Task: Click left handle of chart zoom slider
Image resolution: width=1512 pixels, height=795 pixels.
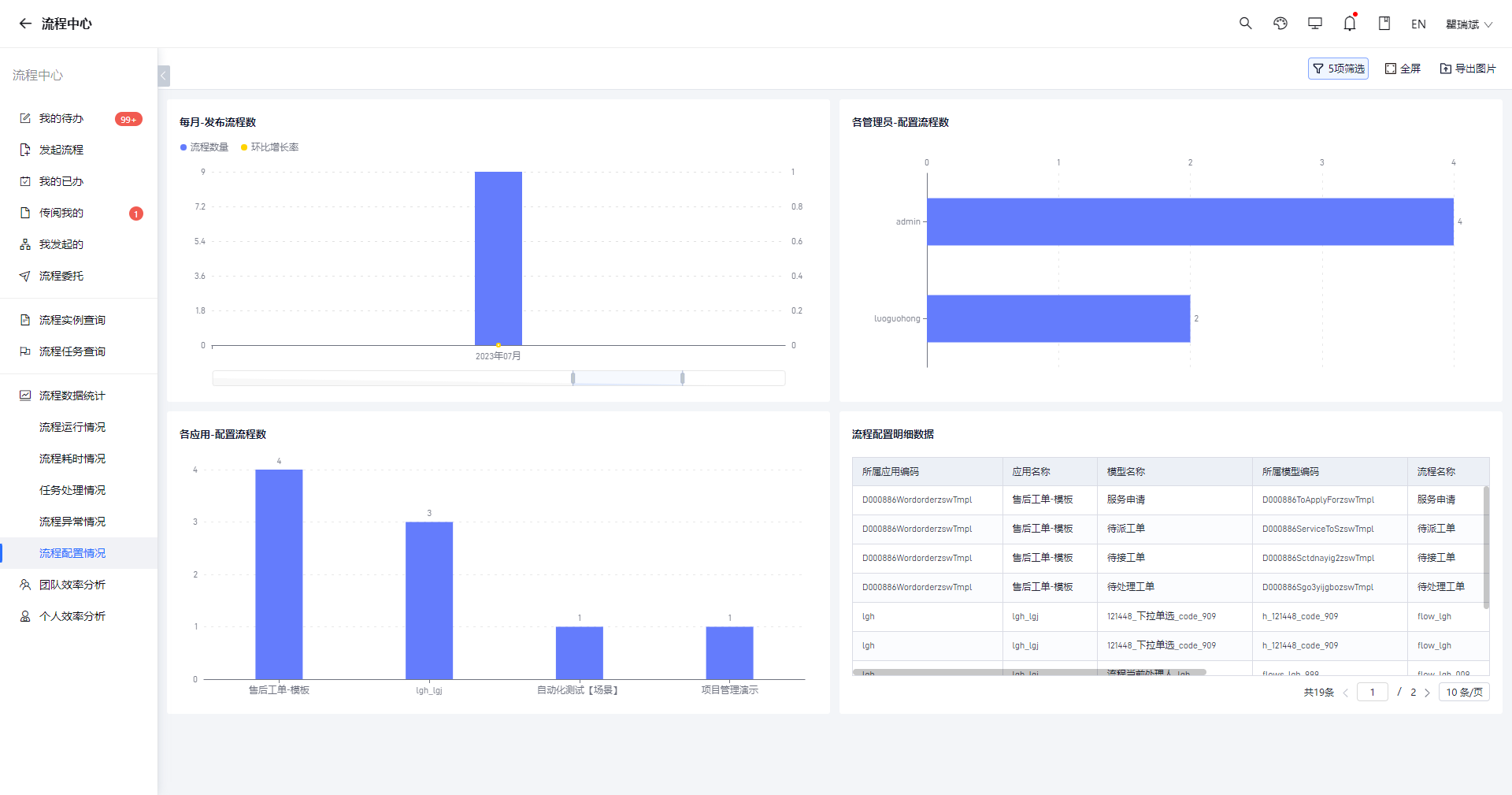Action: point(573,378)
